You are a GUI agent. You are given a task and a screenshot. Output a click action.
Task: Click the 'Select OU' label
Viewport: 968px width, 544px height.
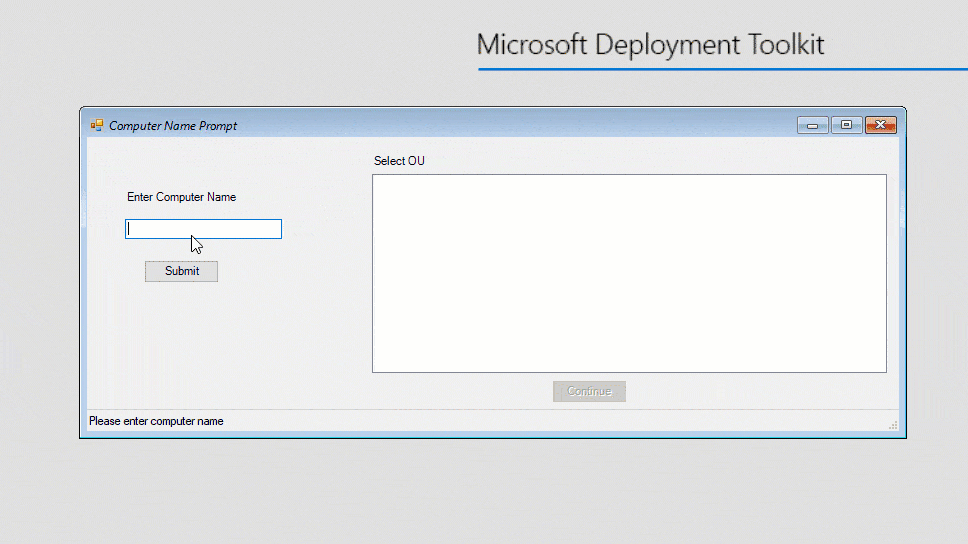tap(399, 161)
